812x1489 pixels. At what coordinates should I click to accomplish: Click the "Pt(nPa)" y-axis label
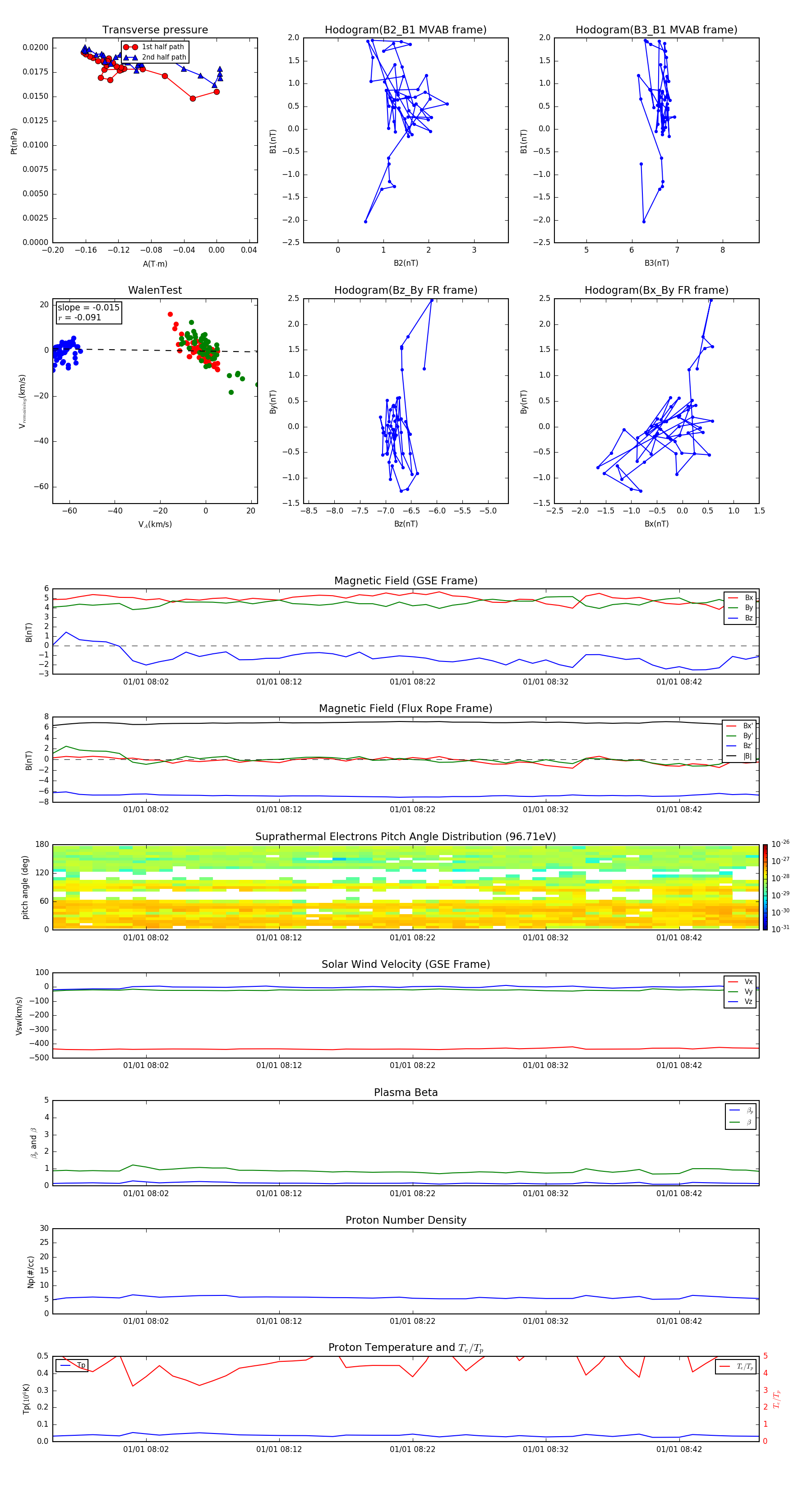14,141
